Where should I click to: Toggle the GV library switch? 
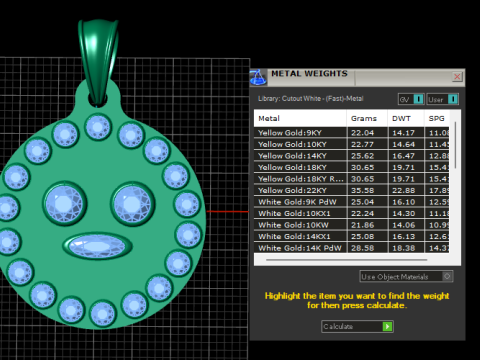(x=411, y=99)
